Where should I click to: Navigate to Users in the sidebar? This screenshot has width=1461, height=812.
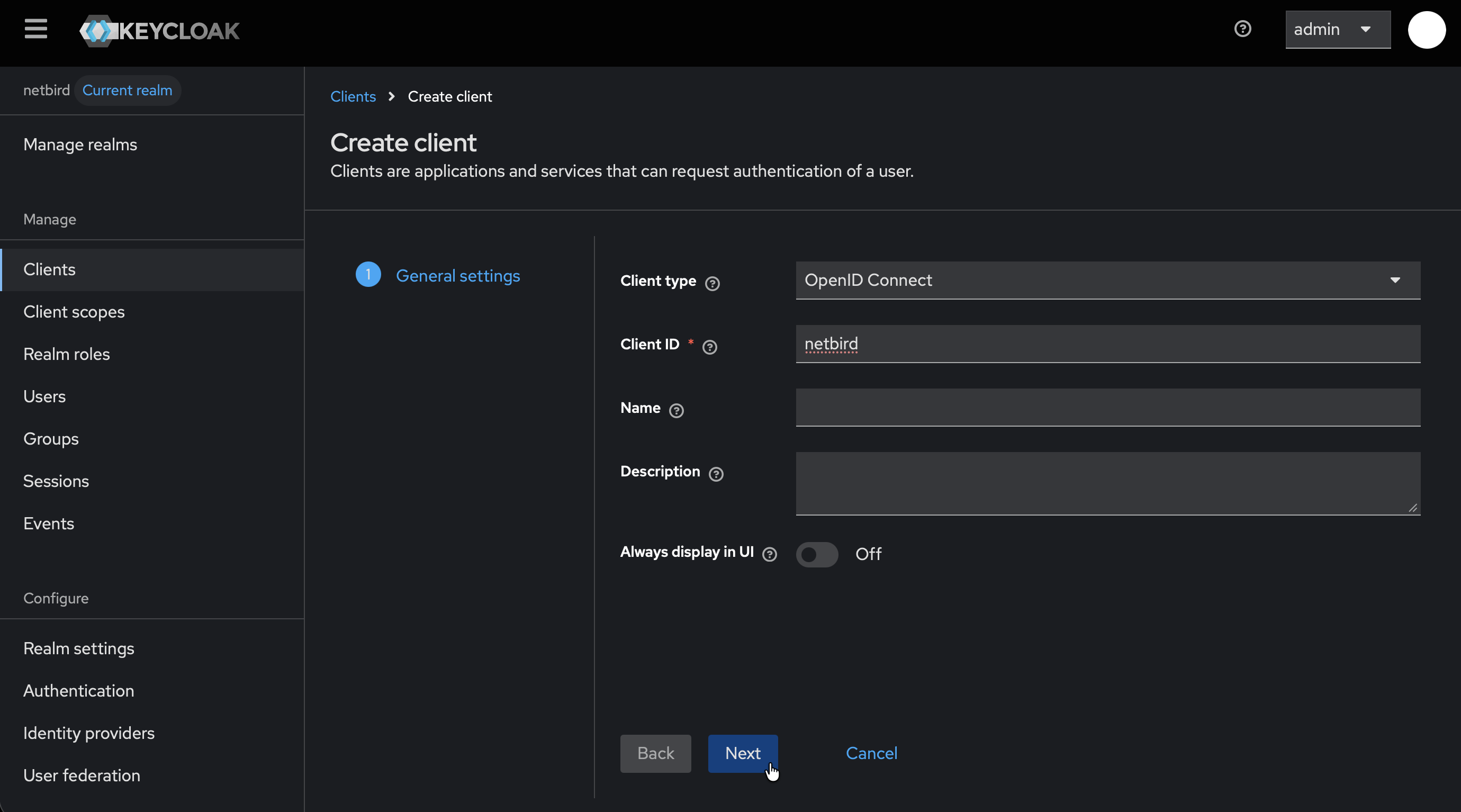pos(45,396)
